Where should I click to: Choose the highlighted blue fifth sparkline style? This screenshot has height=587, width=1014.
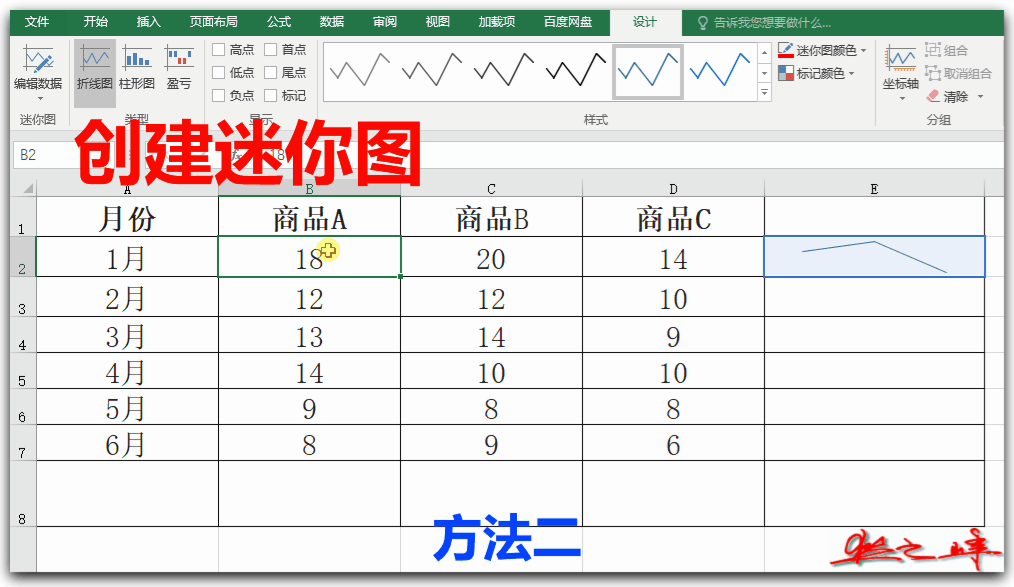(648, 71)
